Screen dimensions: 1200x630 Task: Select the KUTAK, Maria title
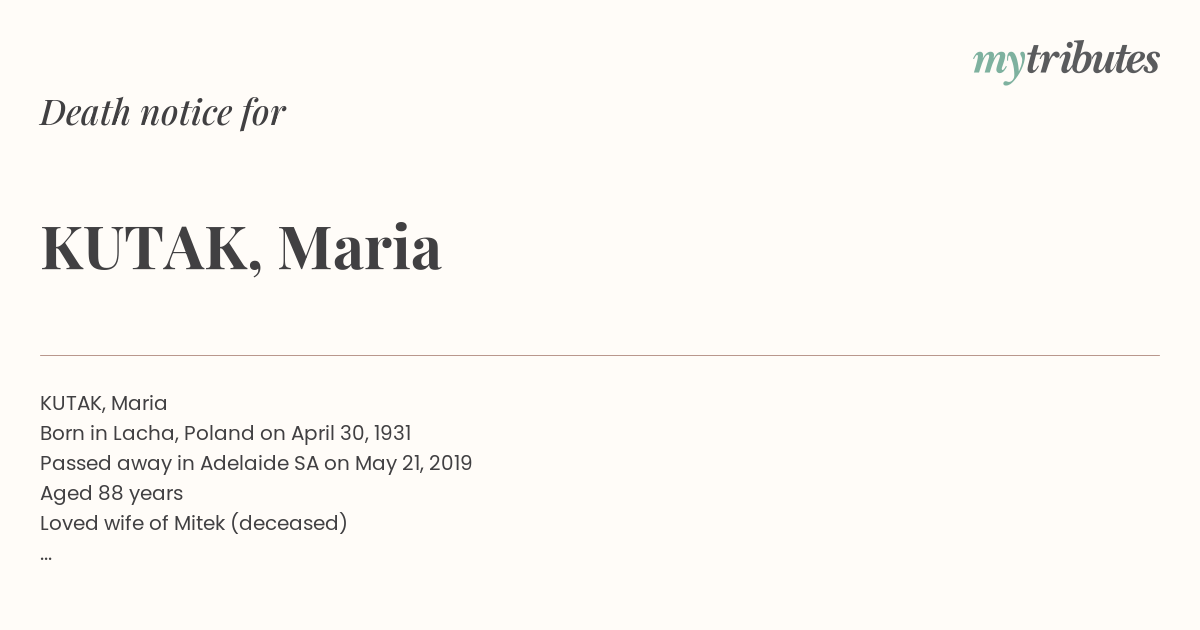(x=241, y=248)
